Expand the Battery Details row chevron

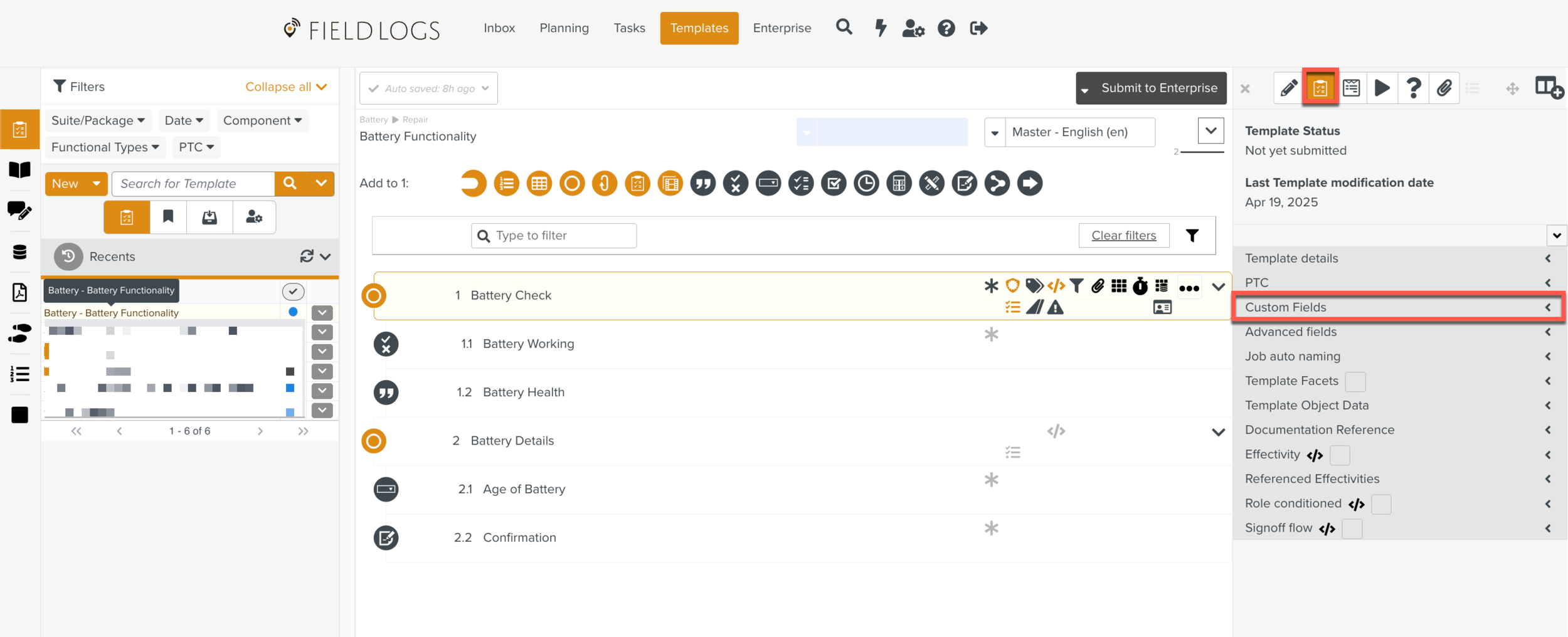(x=1217, y=432)
